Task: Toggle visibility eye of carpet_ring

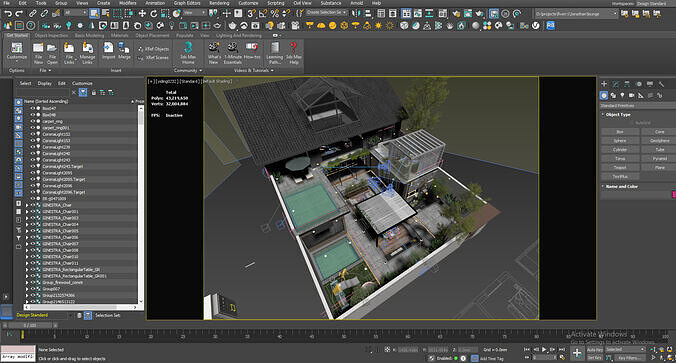Action: [33, 121]
